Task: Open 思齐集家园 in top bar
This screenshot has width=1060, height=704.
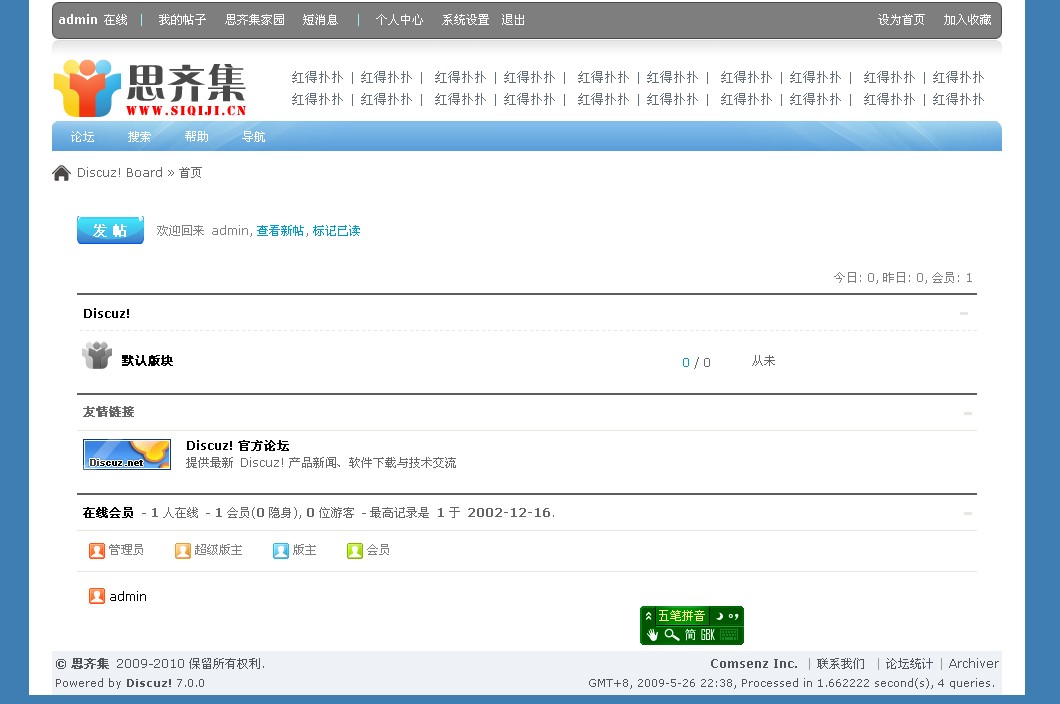Action: click(255, 20)
